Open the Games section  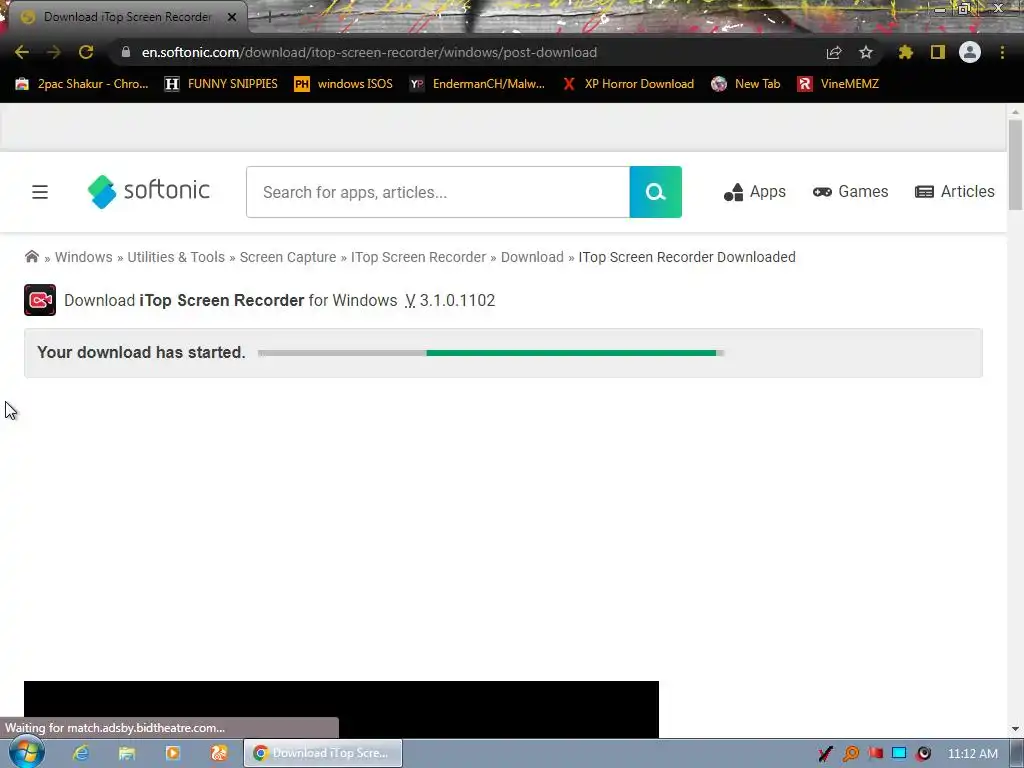point(850,192)
